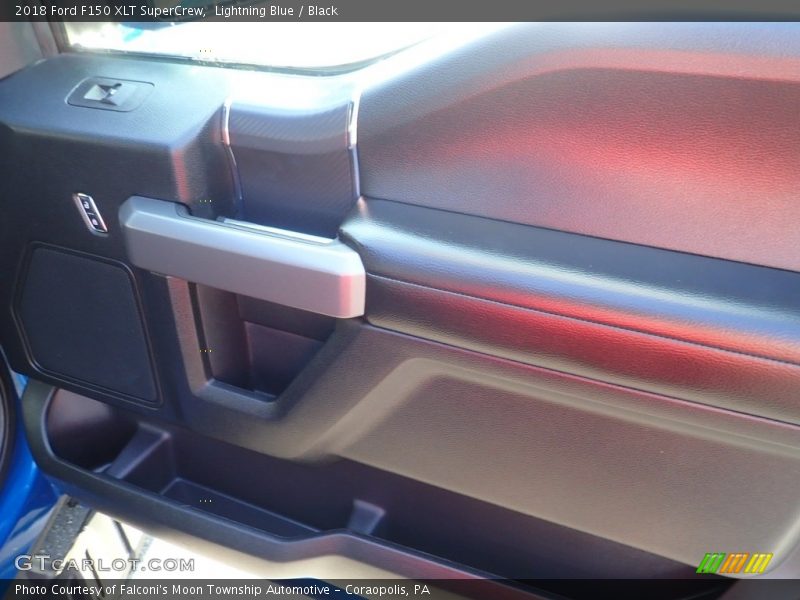
Task: Click the "Lightning Blue / Black" color label
Action: click(276, 11)
